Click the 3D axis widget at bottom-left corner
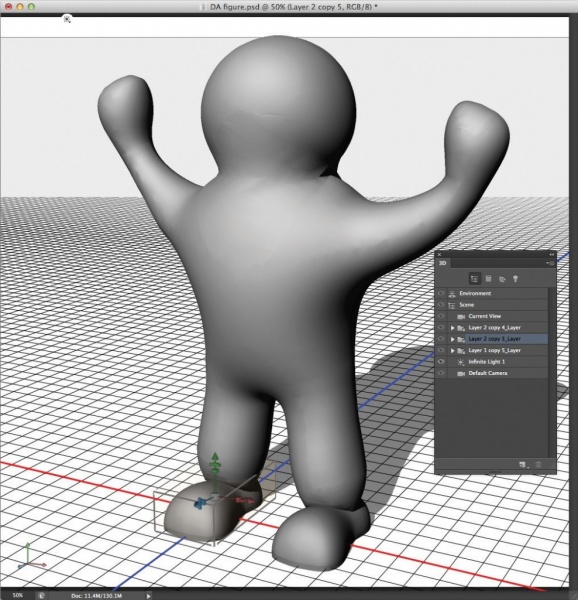The width and height of the screenshot is (578, 600). point(31,557)
